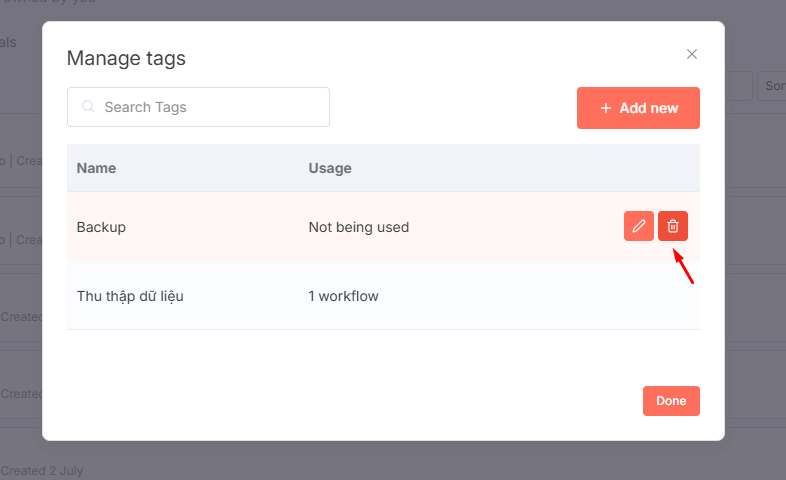
Task: Delete the Backup tag with trash icon
Action: [673, 226]
